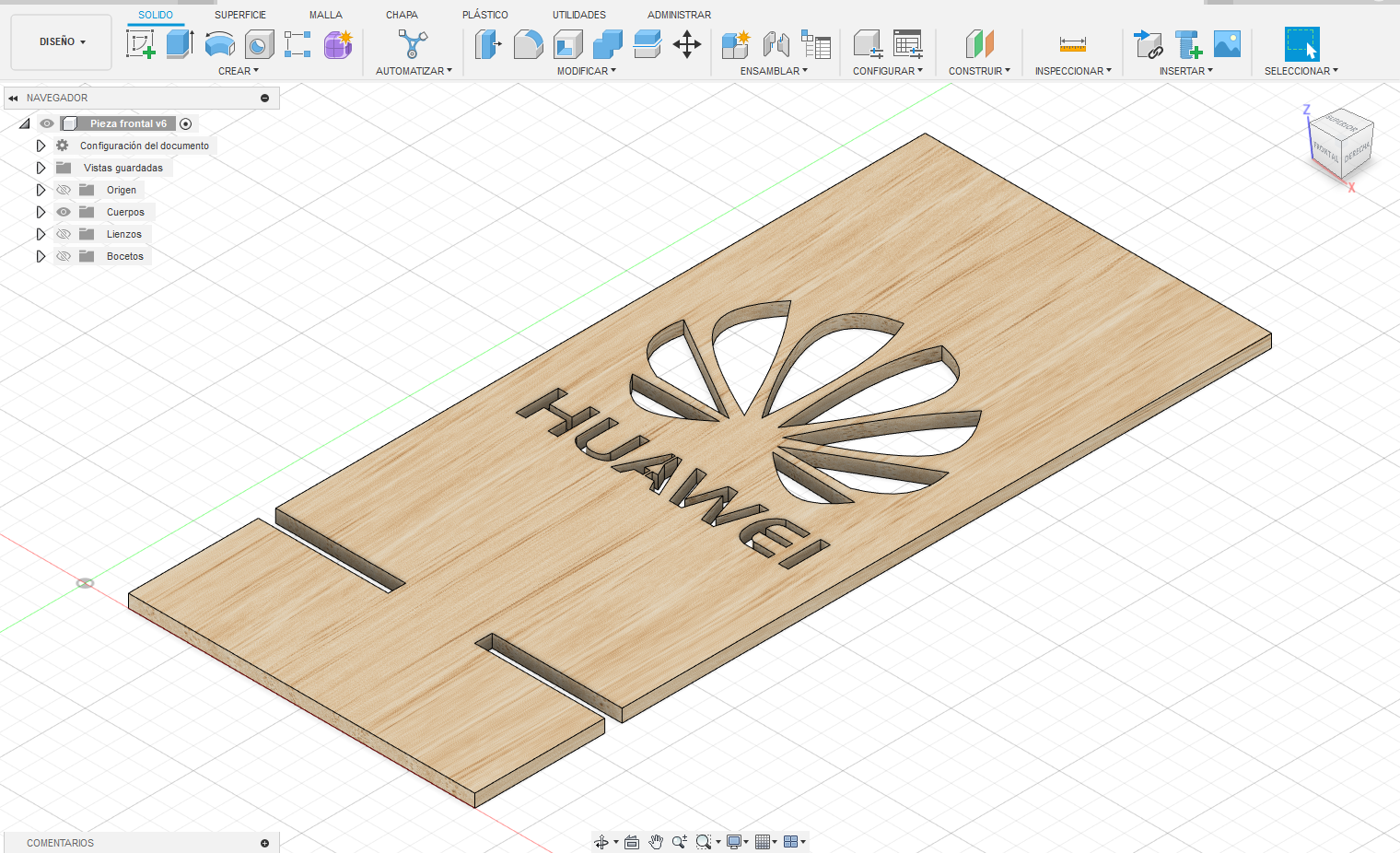
Task: Select the Combine bodies tool
Action: pyautogui.click(x=607, y=44)
